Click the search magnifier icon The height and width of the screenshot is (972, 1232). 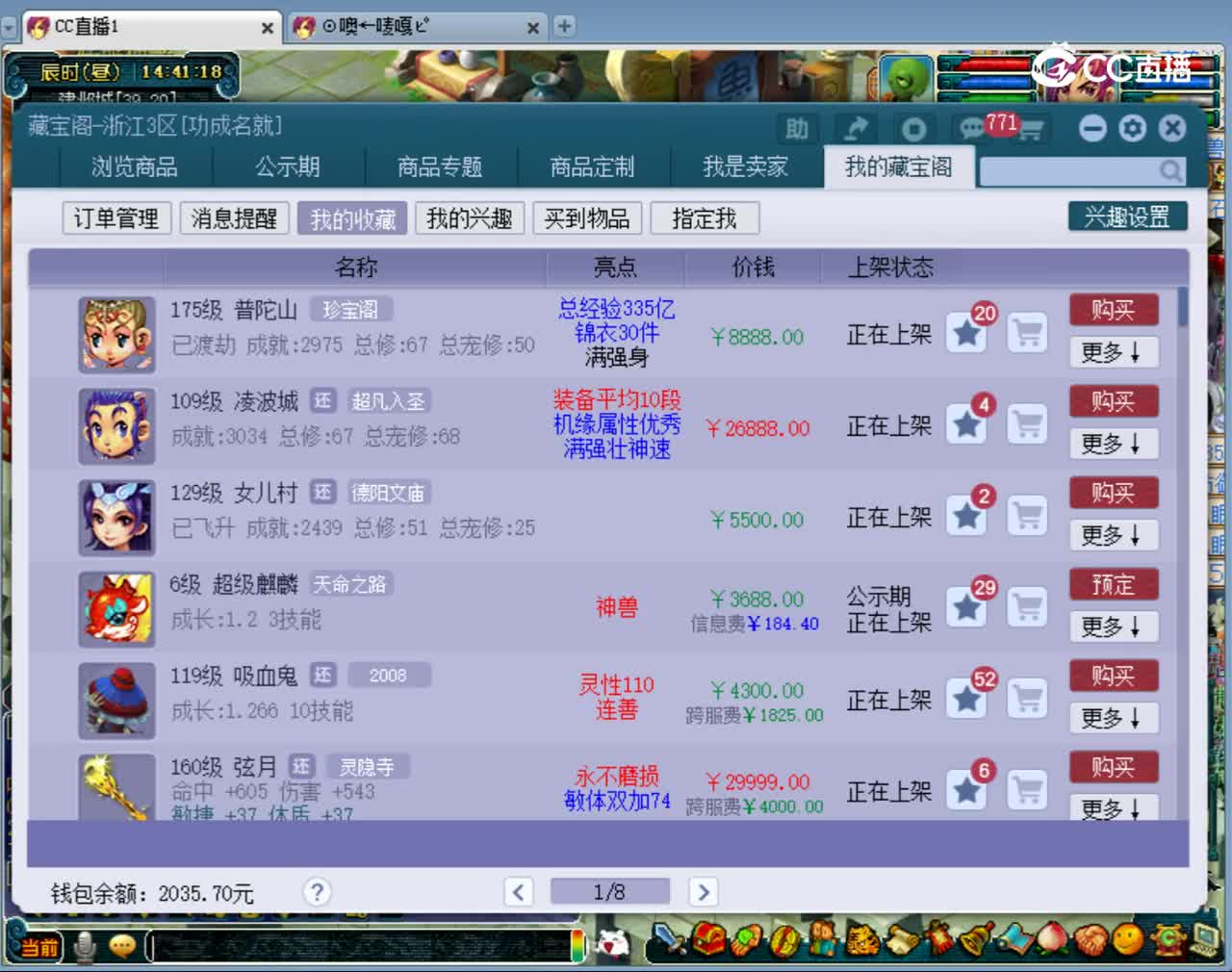pyautogui.click(x=1170, y=171)
